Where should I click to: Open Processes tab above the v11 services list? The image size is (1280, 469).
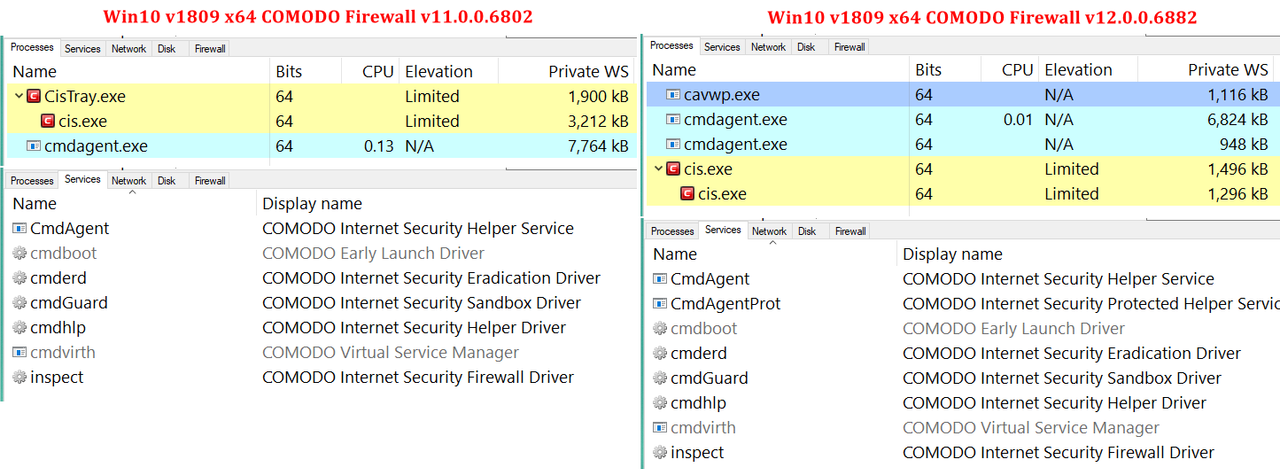point(32,181)
